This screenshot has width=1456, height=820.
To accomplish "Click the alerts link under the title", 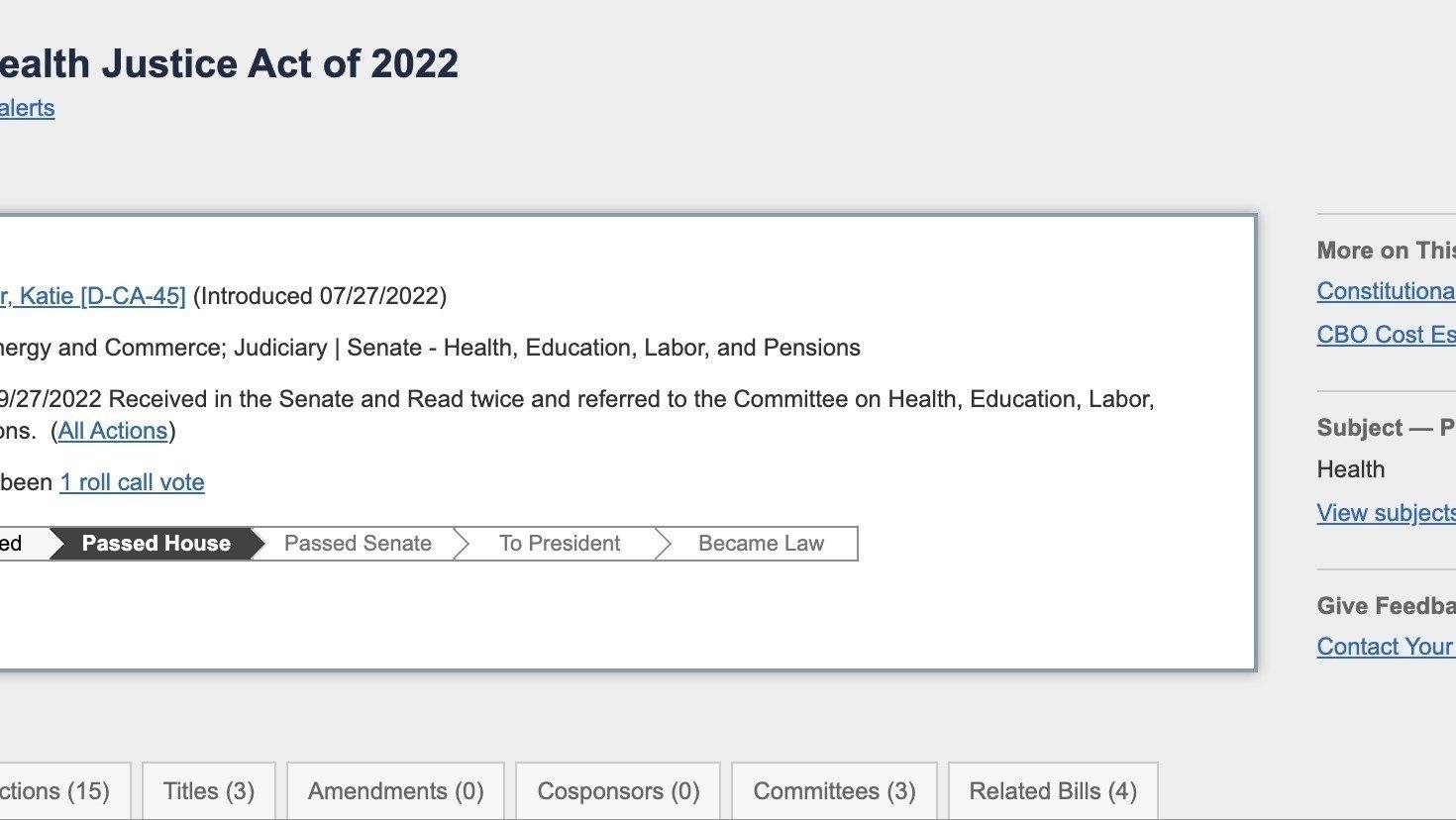I will pos(27,108).
